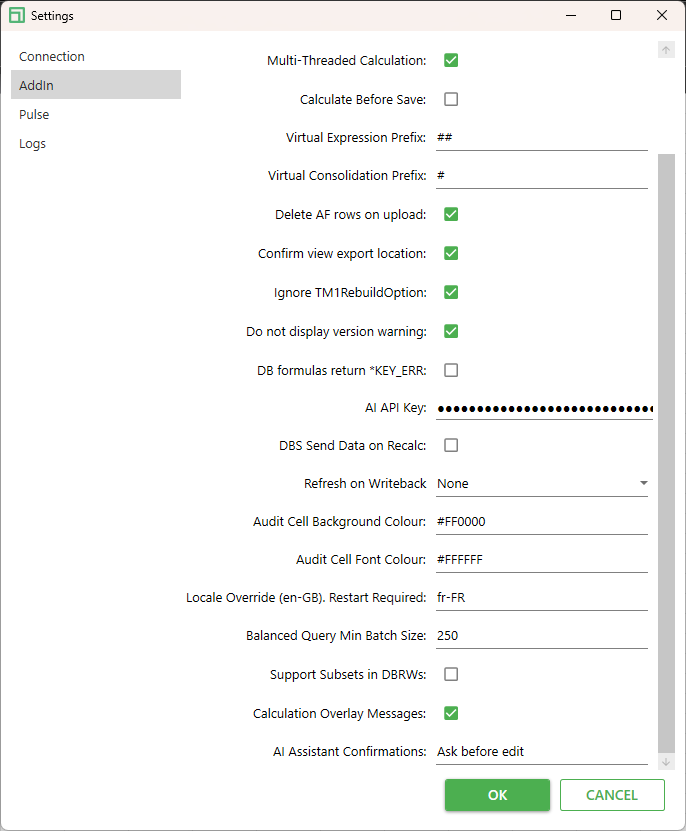Enable Calculate Before Save checkbox
The height and width of the screenshot is (831, 686).
pyautogui.click(x=451, y=99)
